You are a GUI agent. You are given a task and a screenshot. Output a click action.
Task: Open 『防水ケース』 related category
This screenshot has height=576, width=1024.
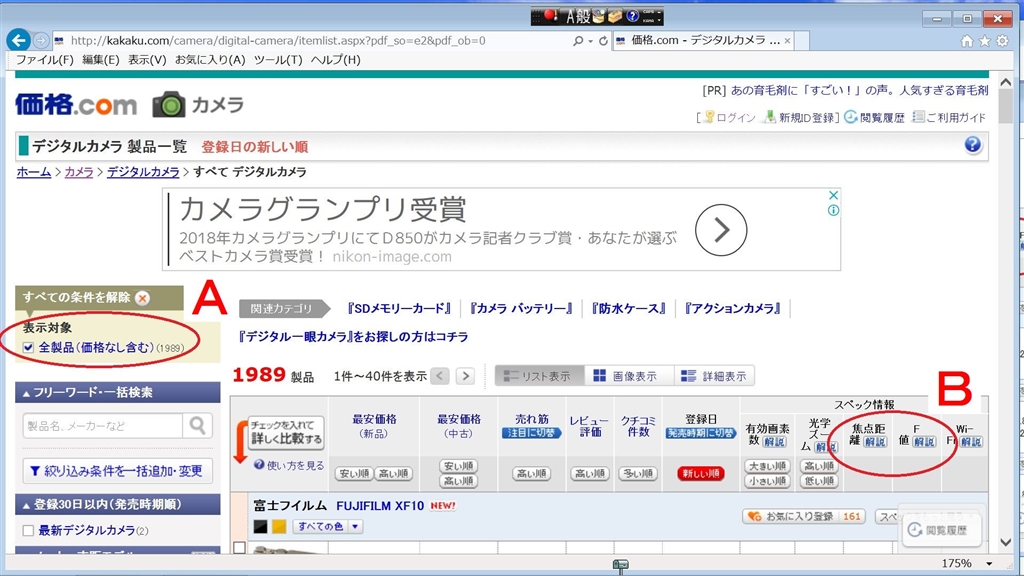[x=628, y=308]
